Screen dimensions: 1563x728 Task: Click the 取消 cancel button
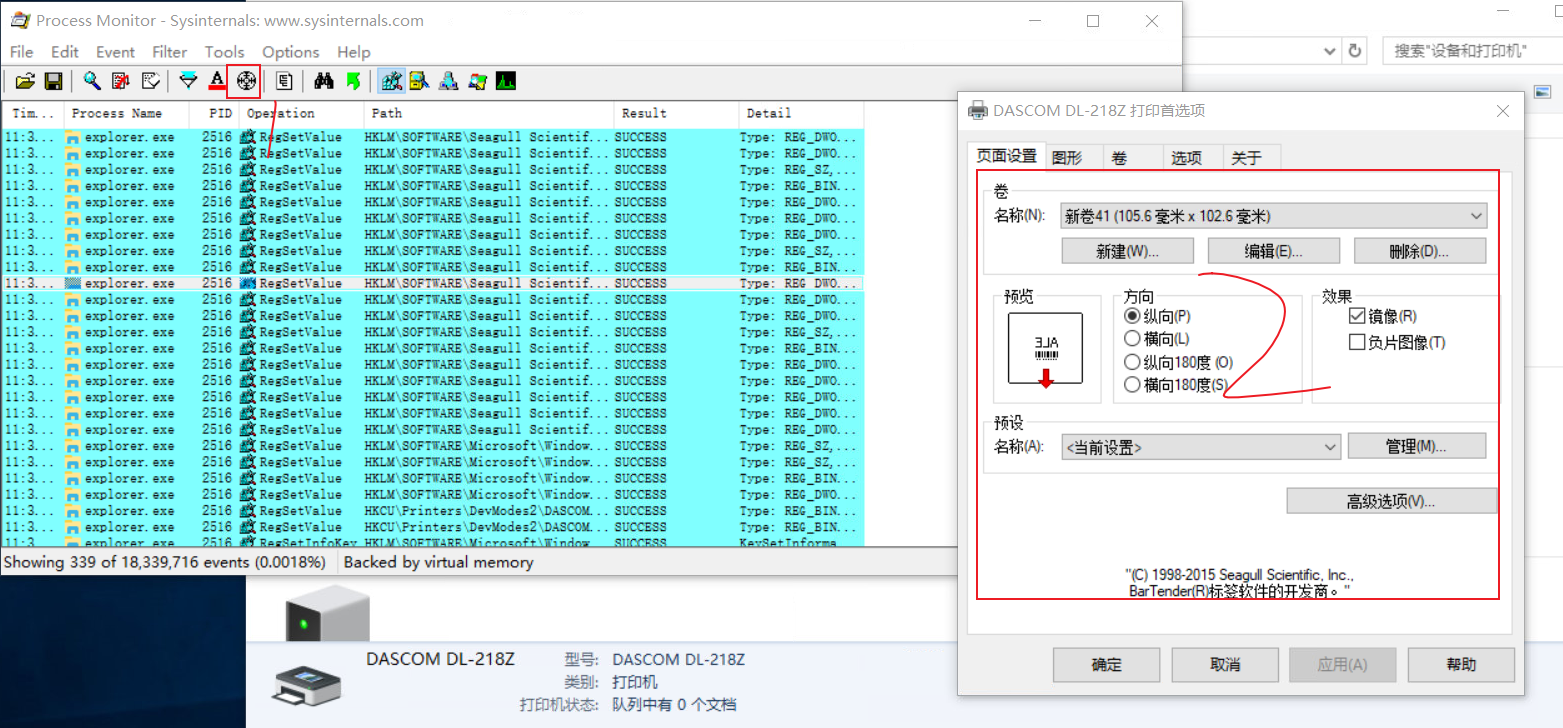click(x=1225, y=664)
